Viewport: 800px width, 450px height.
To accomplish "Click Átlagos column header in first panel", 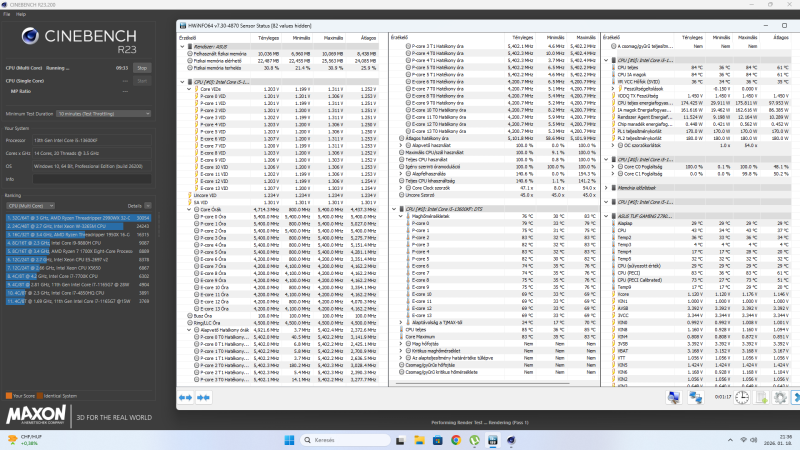I will 368,38.
